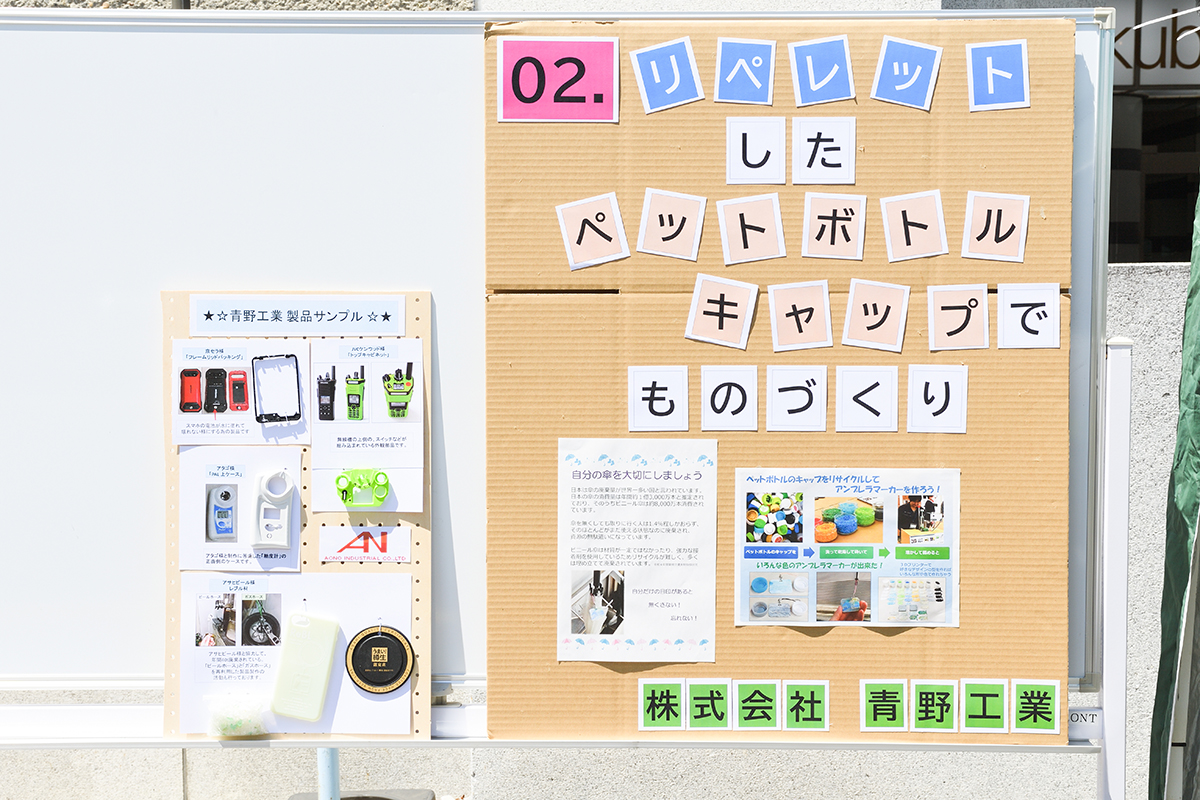This screenshot has height=800, width=1200.
Task: Select the green 工 card
Action: tap(984, 706)
